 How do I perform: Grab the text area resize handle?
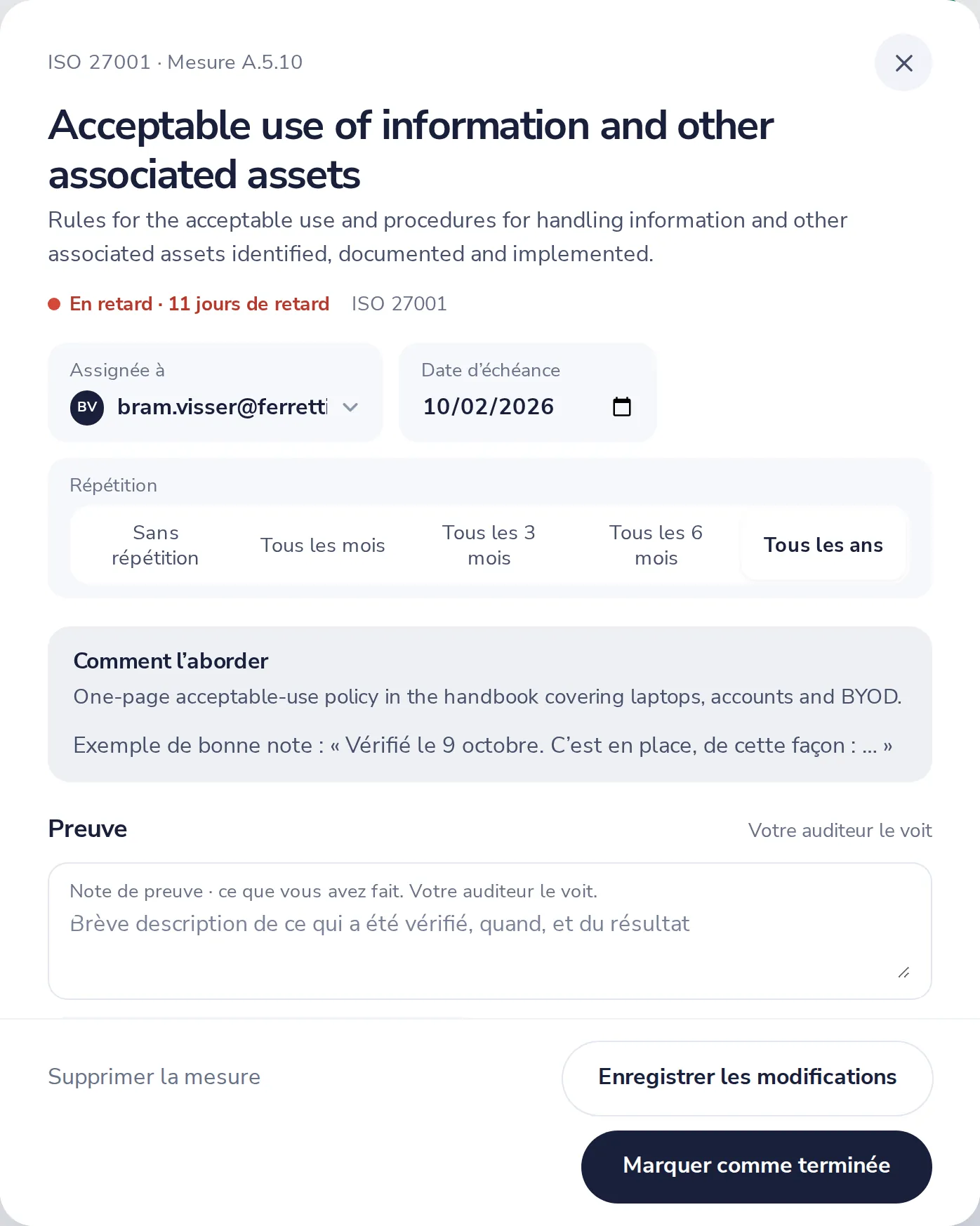(x=904, y=973)
